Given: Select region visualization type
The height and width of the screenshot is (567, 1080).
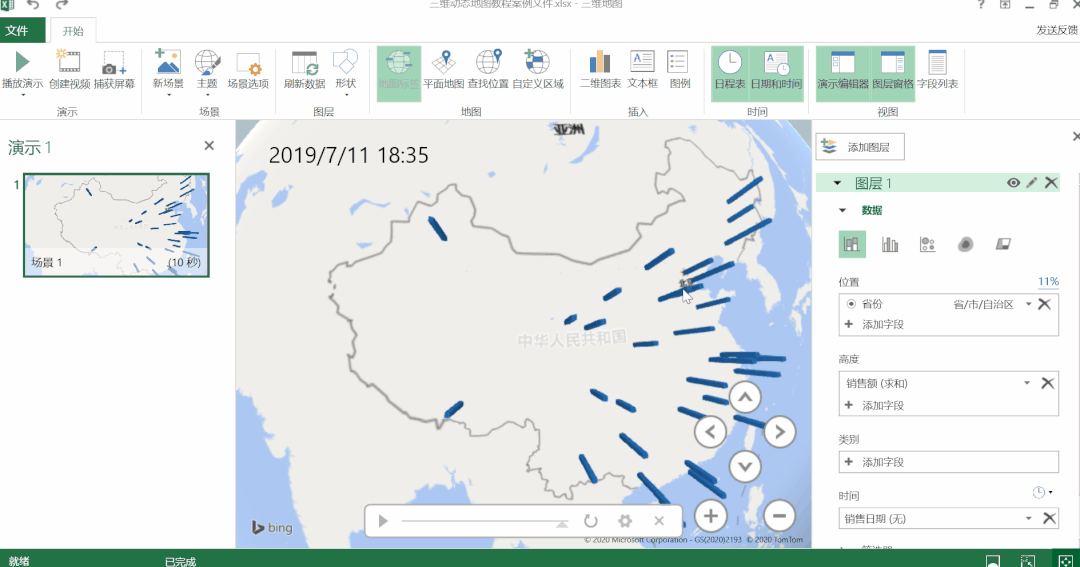Looking at the screenshot, I should pos(1003,244).
